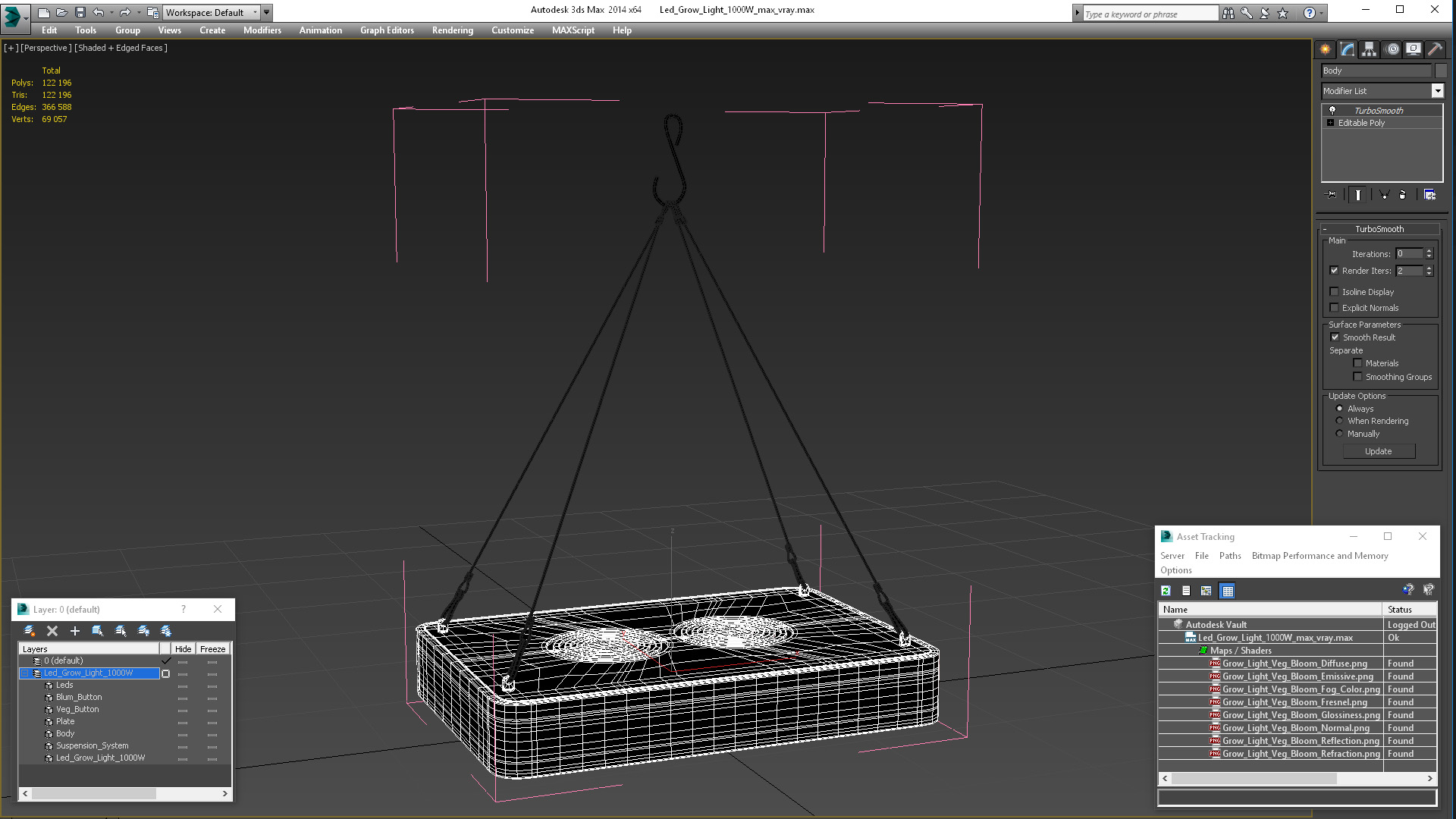
Task: Collapse Led_Grow_Light_1000W layer tree
Action: click(24, 673)
